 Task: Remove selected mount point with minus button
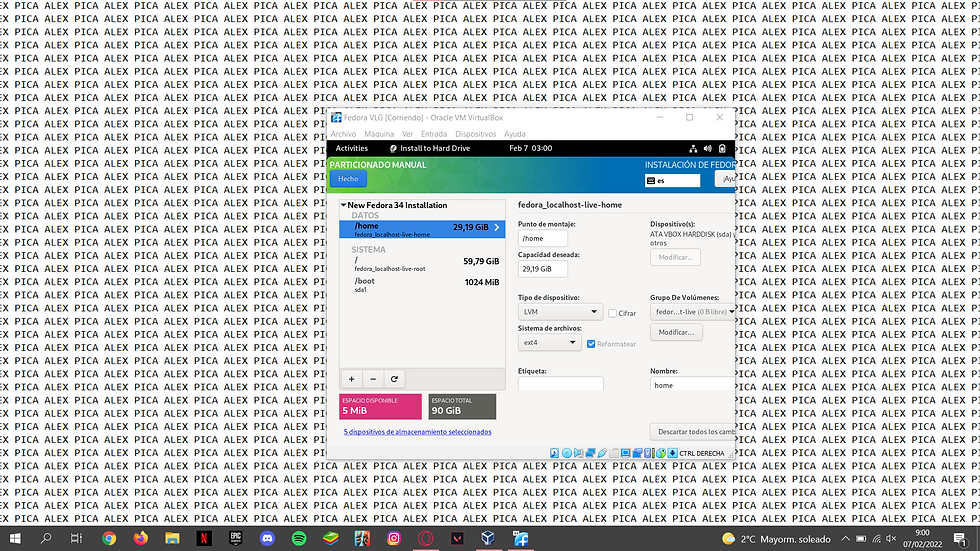[373, 379]
